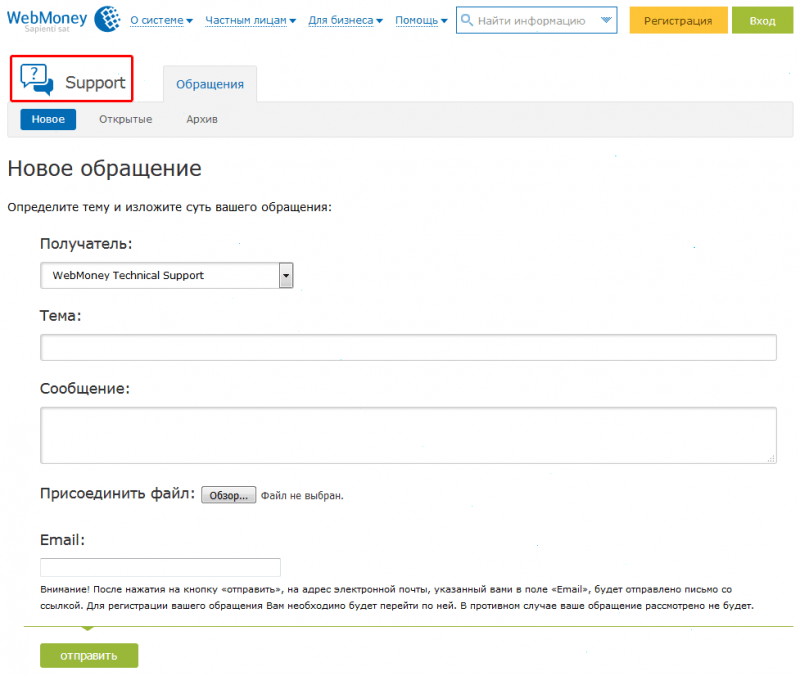Click the WebMoney globe logo icon
Screen dimensions: 800x676
[x=108, y=19]
